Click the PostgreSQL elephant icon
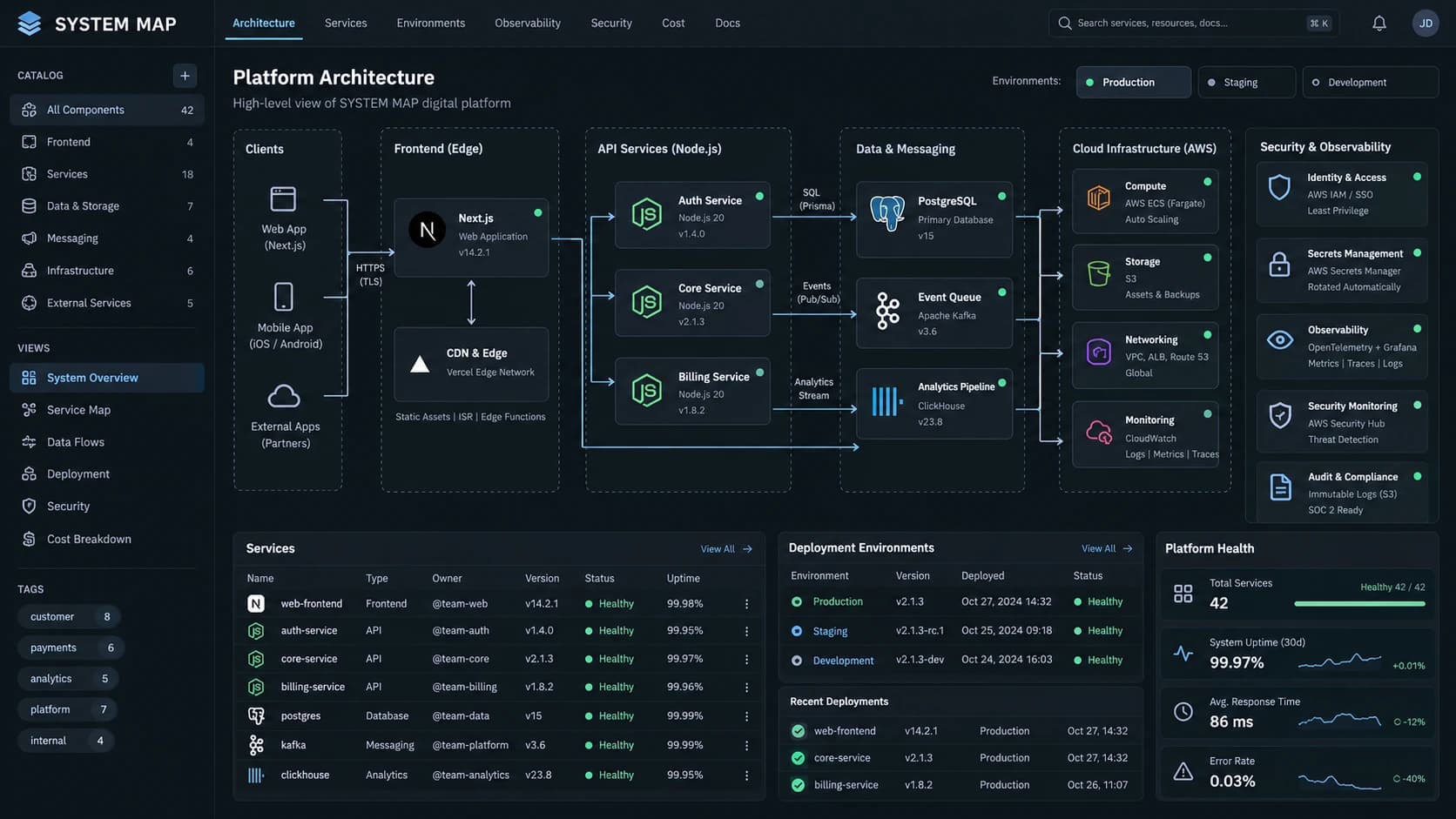This screenshot has height=819, width=1456. coord(887,213)
